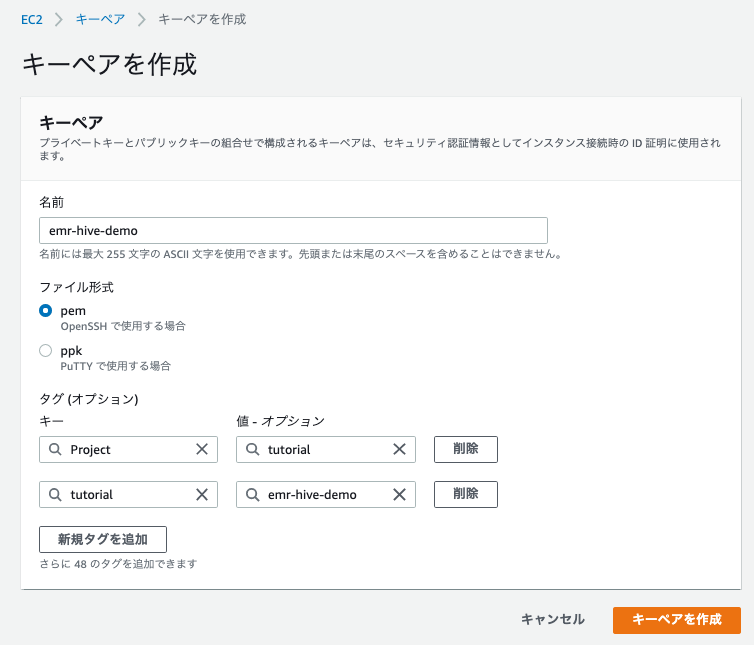754x645 pixels.
Task: Select the ppk file format option
Action: (x=46, y=351)
